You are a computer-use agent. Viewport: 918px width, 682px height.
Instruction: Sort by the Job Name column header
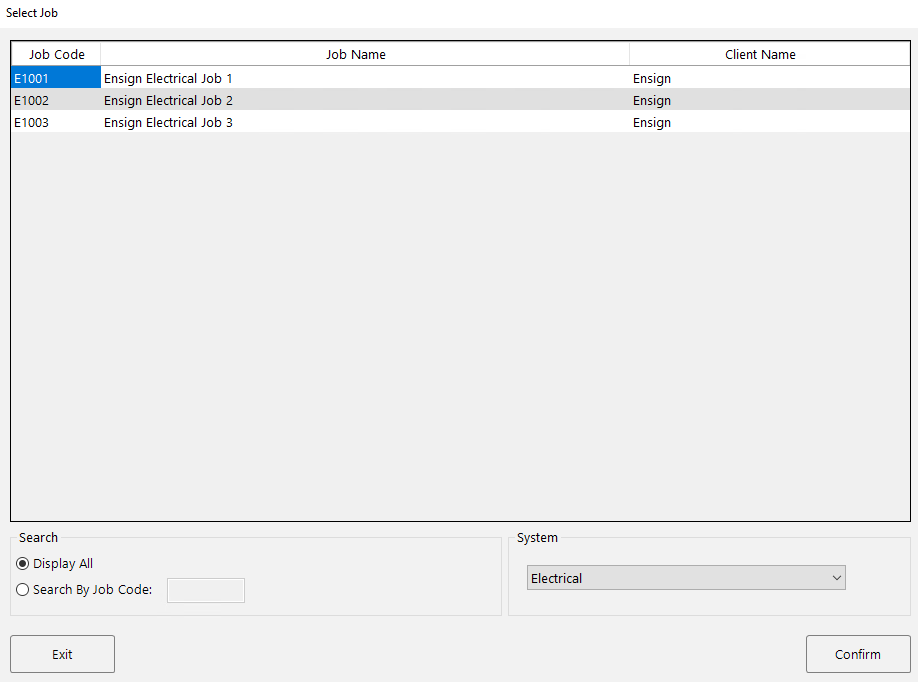point(355,54)
